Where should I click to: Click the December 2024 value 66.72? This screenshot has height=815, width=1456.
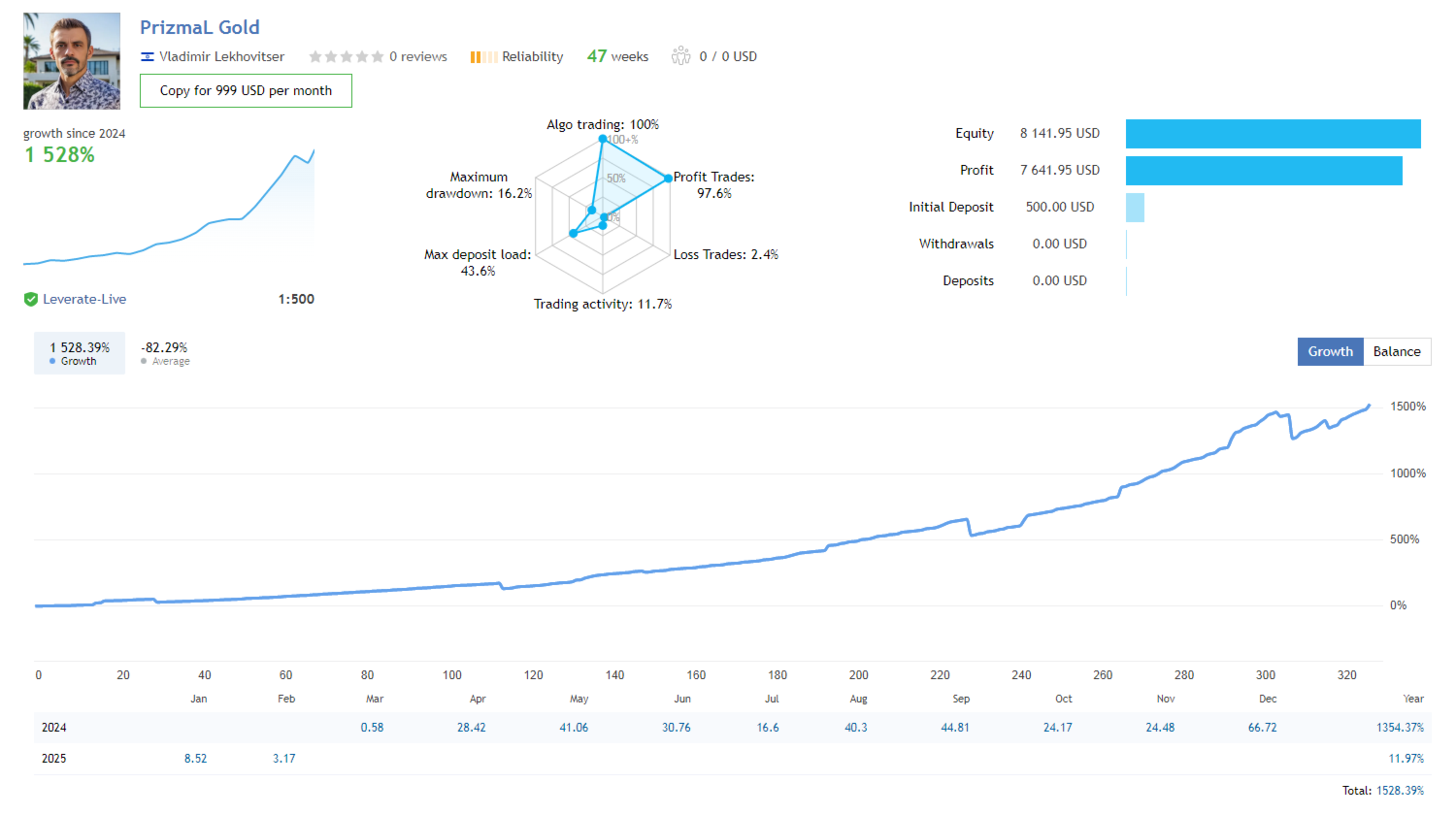point(1262,728)
